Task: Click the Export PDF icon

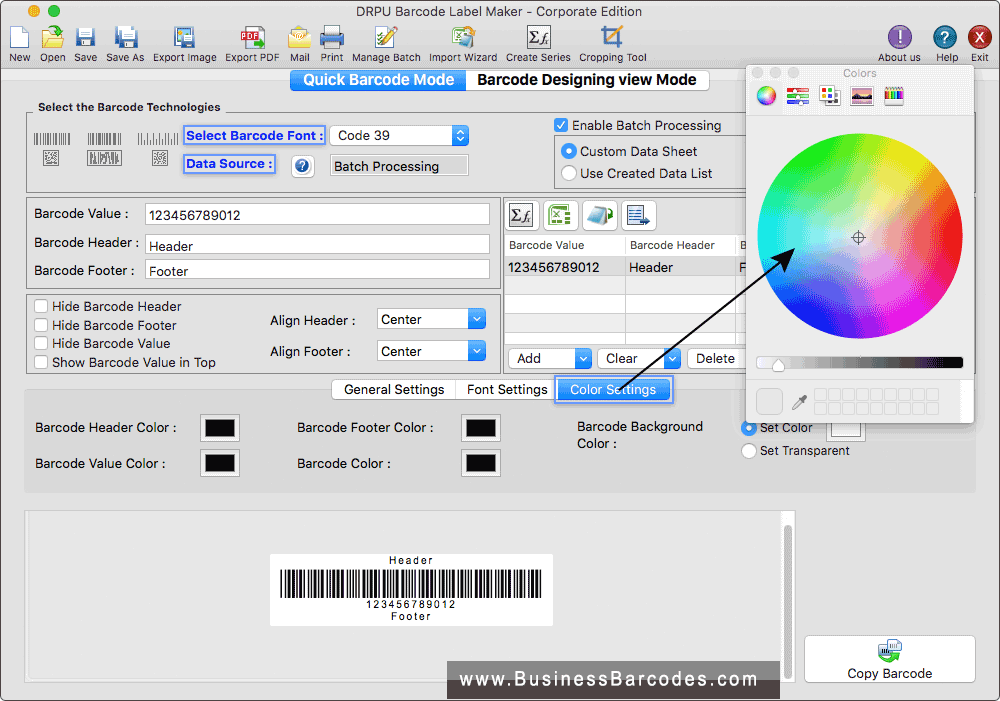Action: tap(252, 38)
